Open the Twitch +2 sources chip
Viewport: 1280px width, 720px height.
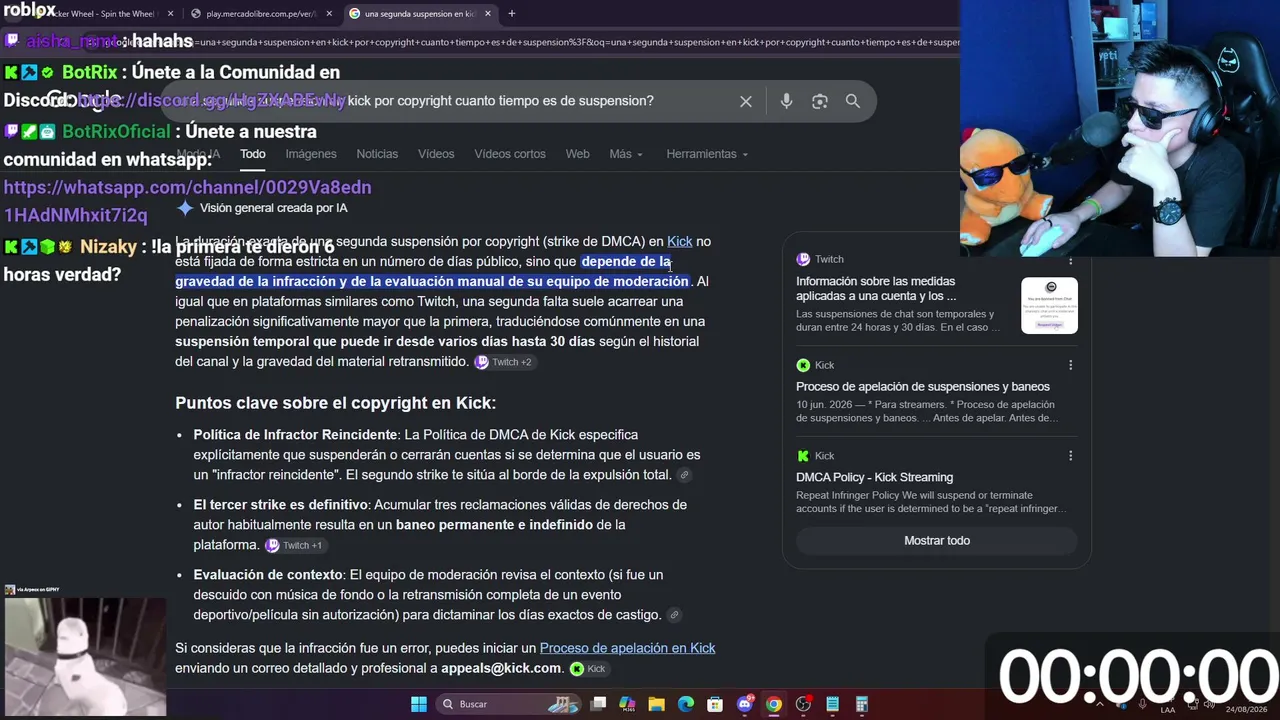click(x=504, y=362)
